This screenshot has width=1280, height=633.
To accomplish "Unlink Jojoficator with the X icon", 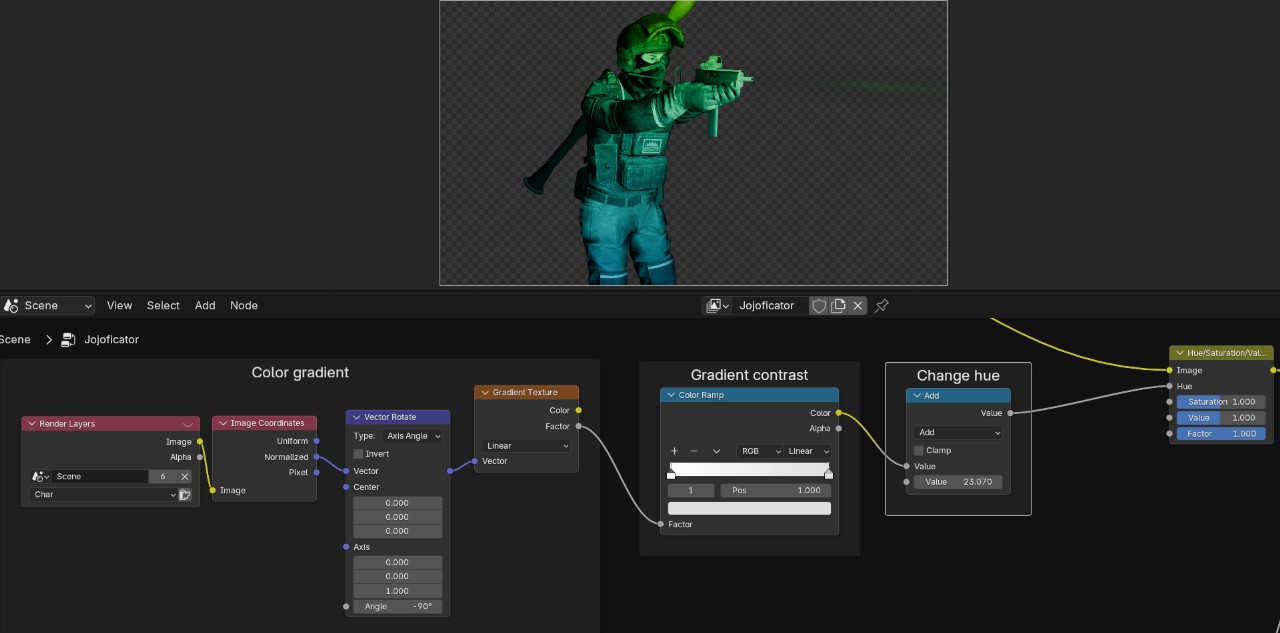I will (858, 306).
